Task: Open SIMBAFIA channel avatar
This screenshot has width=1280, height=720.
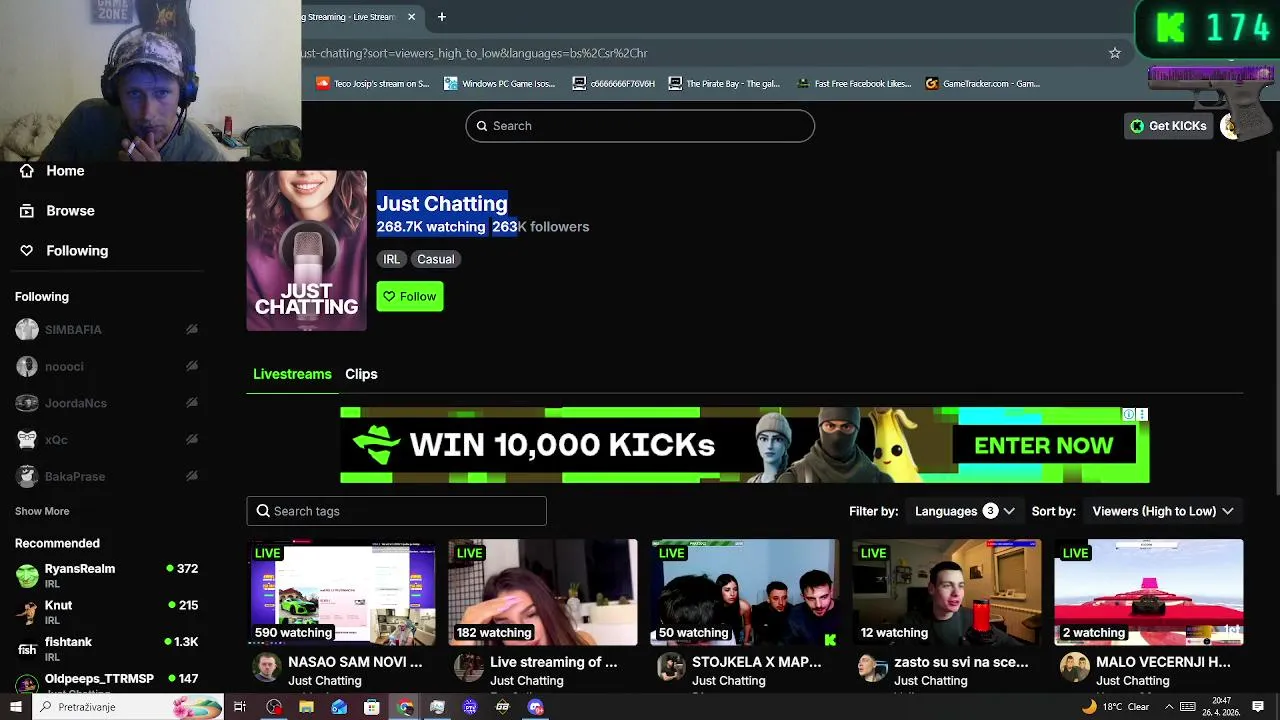Action: click(x=27, y=330)
